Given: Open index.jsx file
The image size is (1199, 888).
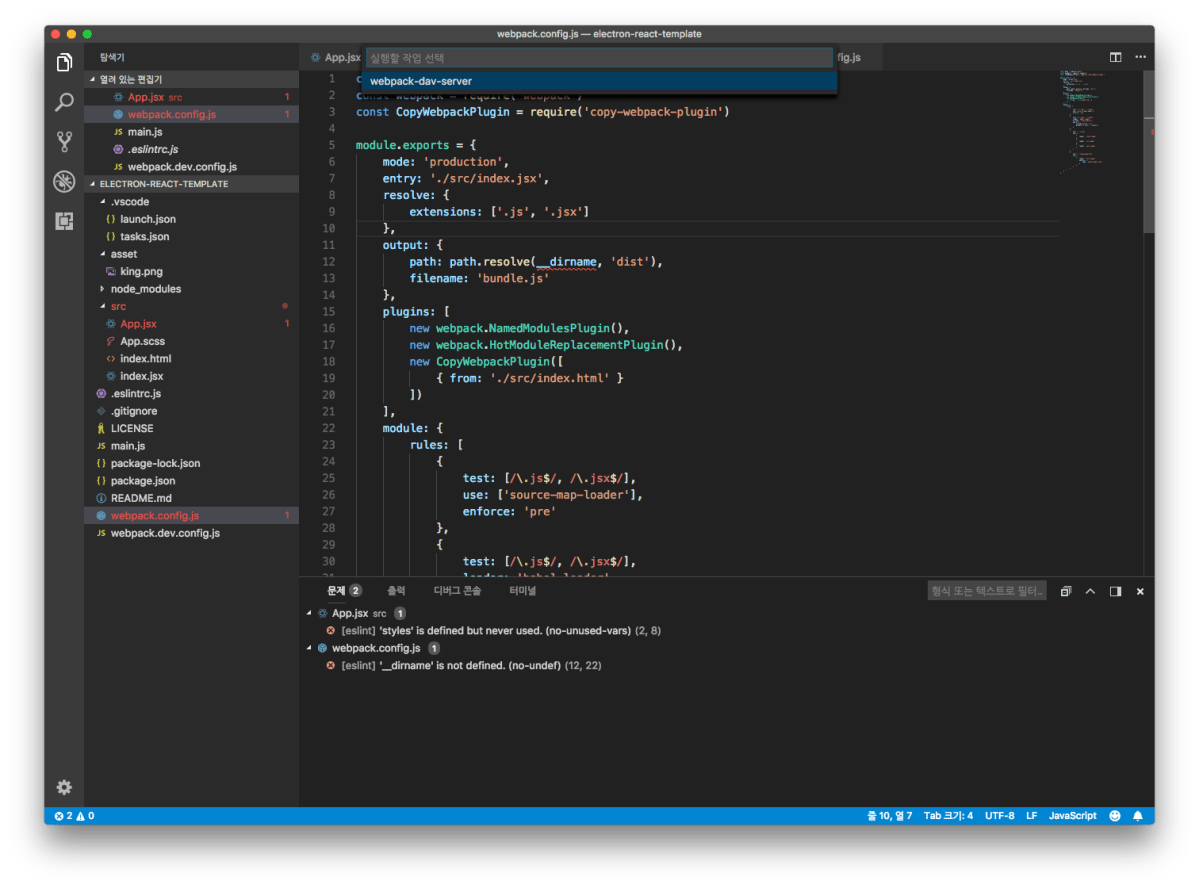Looking at the screenshot, I should (191, 376).
